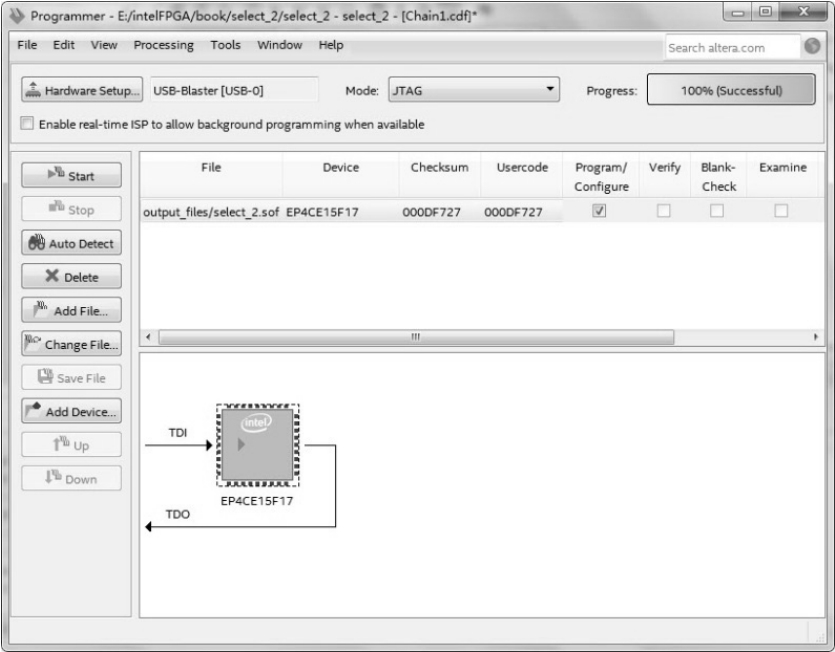
Task: Close the Programmer window
Action: tap(804, 12)
